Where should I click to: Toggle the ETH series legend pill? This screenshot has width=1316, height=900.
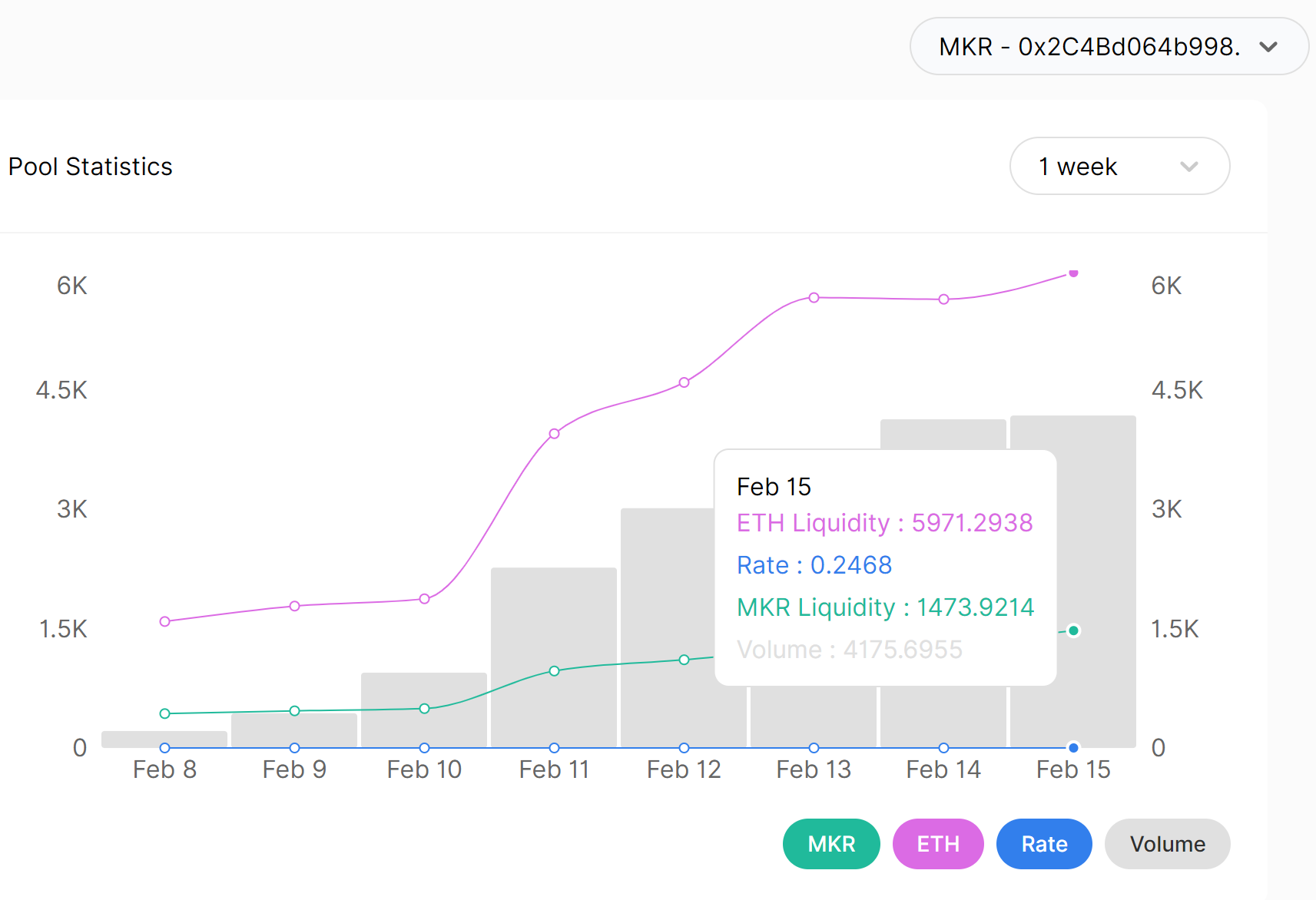pos(937,844)
